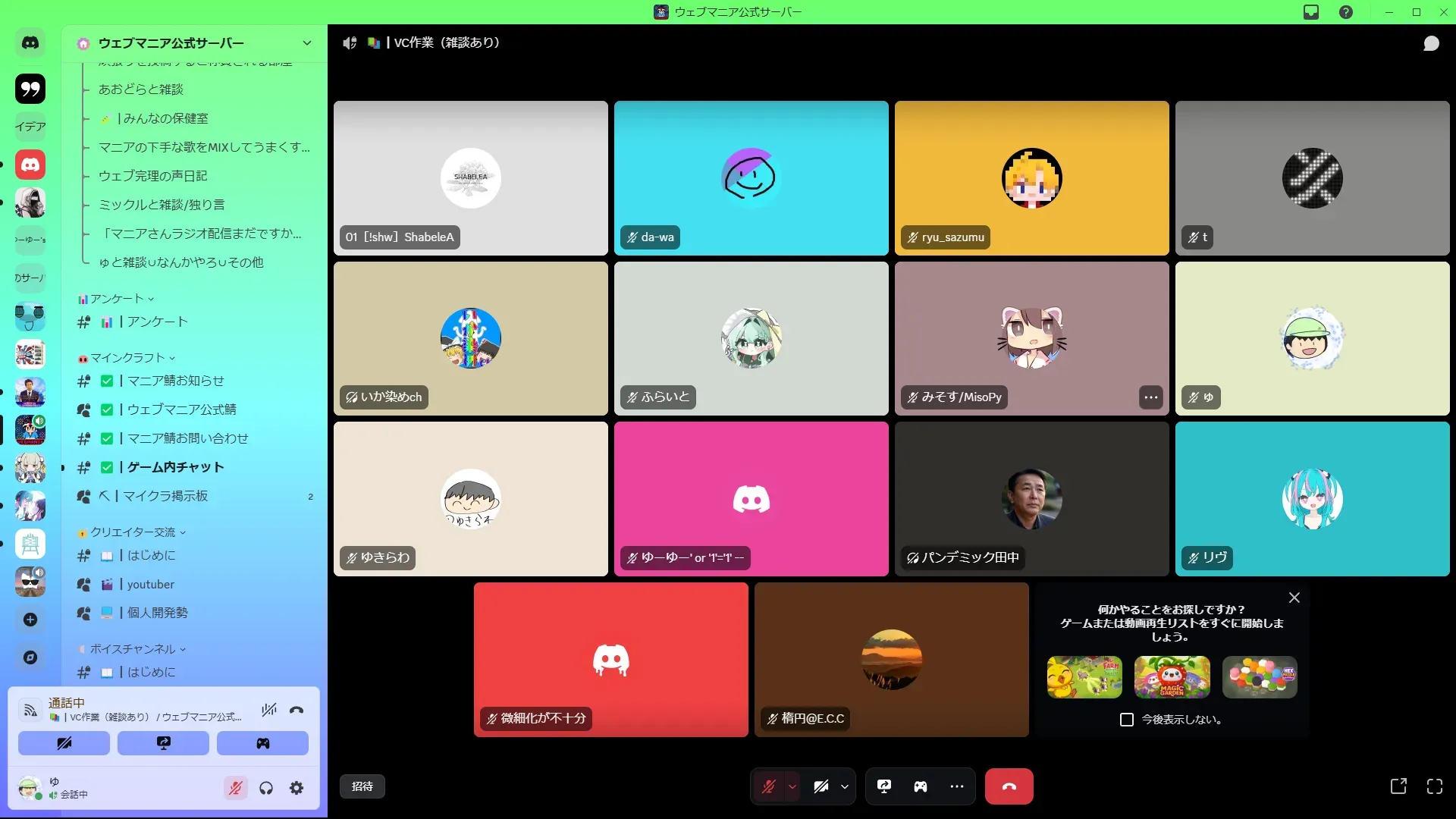Open the Discord home direct messages icon

(30, 43)
